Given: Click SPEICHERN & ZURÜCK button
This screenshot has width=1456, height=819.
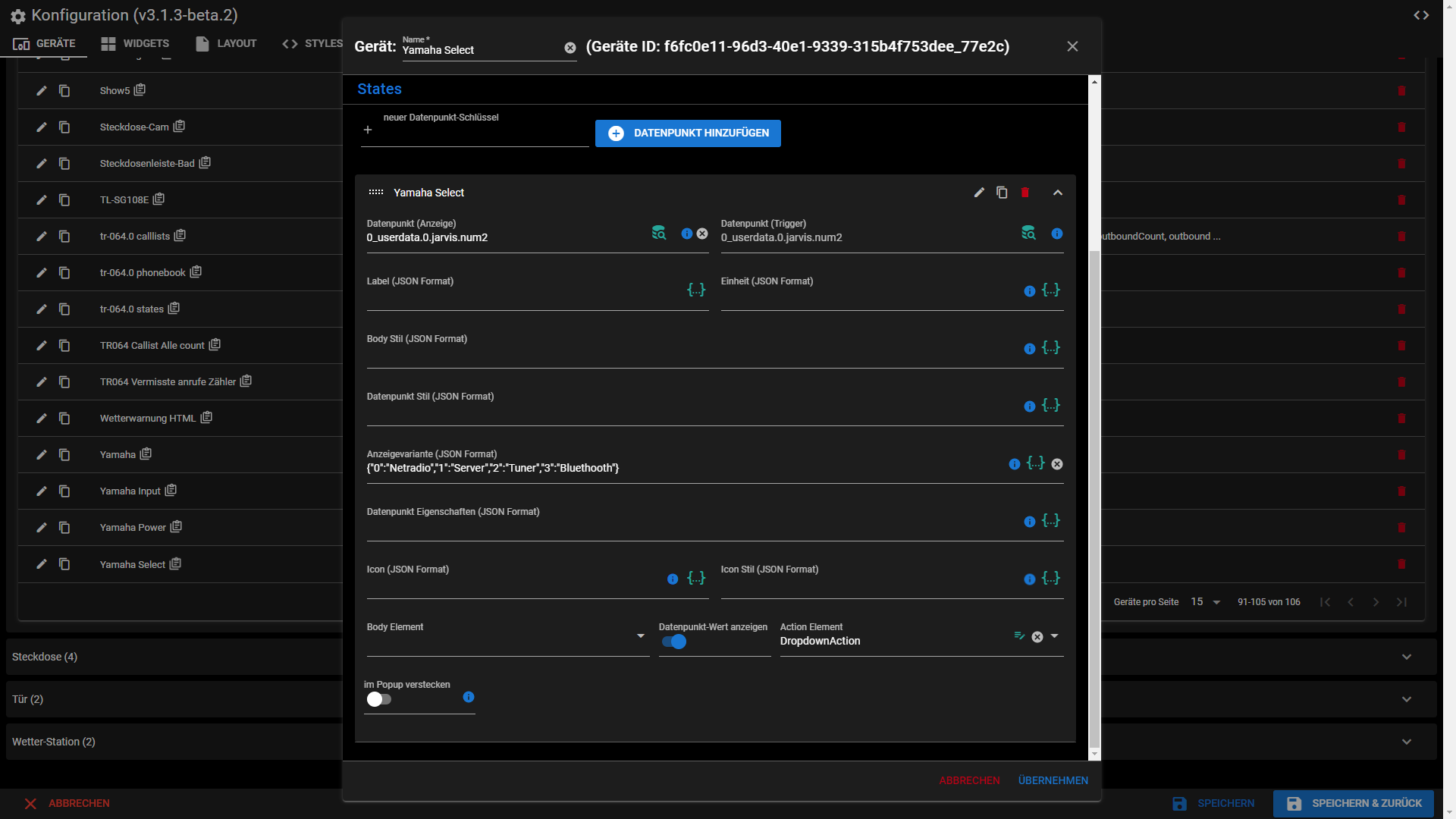Looking at the screenshot, I should 1354,803.
